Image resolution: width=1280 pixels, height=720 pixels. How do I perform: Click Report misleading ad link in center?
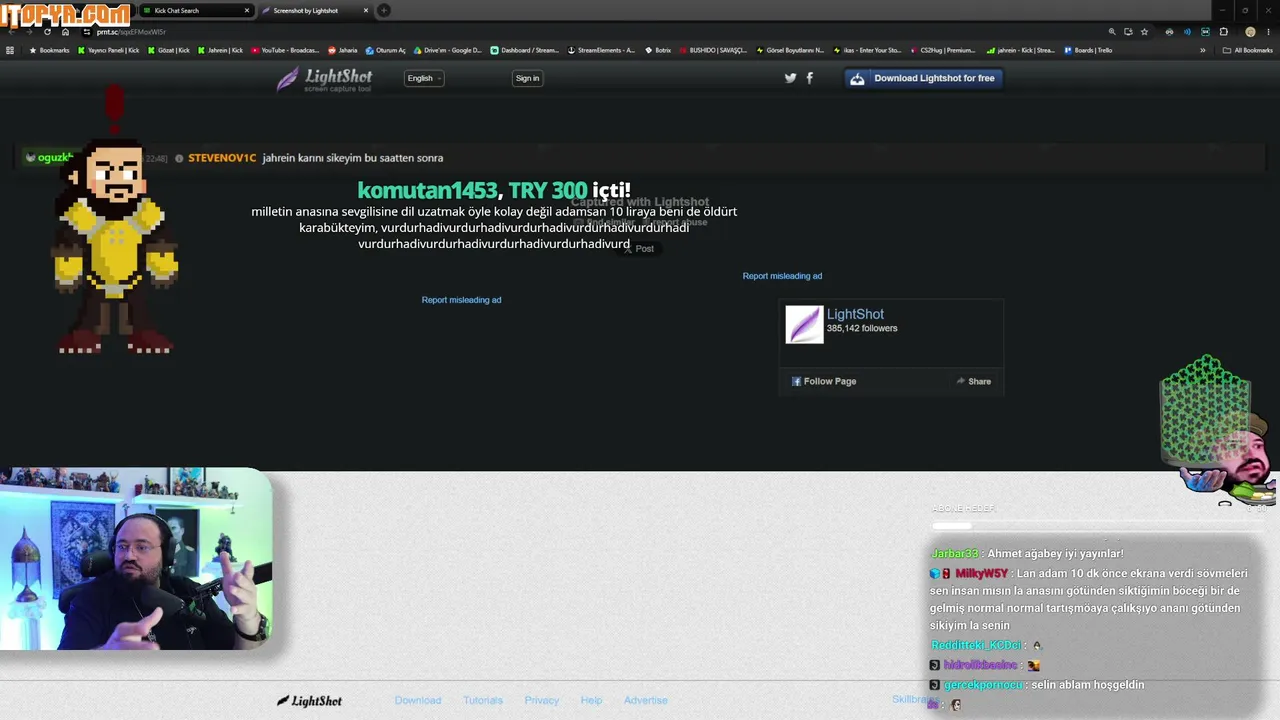(x=461, y=300)
